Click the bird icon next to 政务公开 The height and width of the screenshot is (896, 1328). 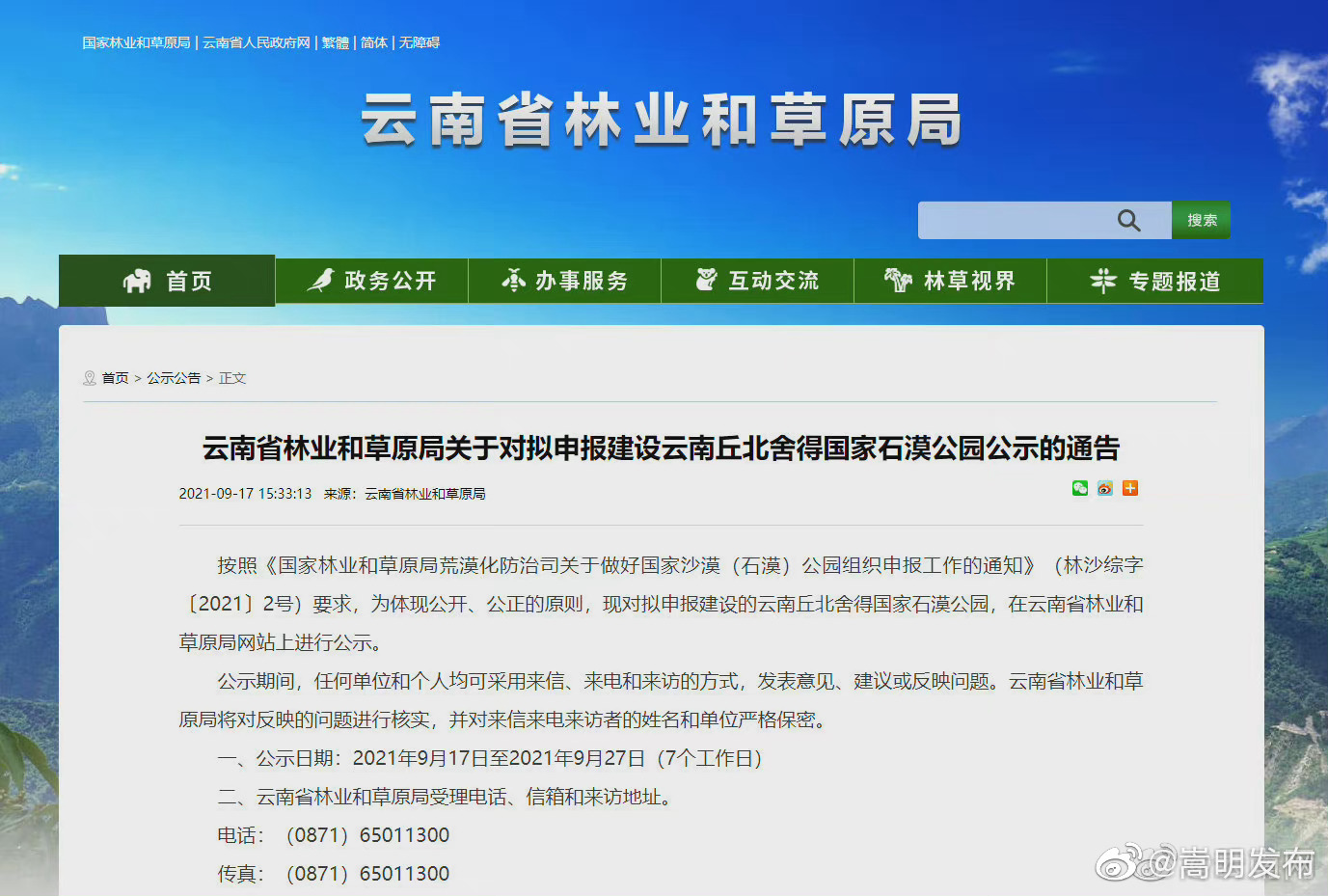321,280
